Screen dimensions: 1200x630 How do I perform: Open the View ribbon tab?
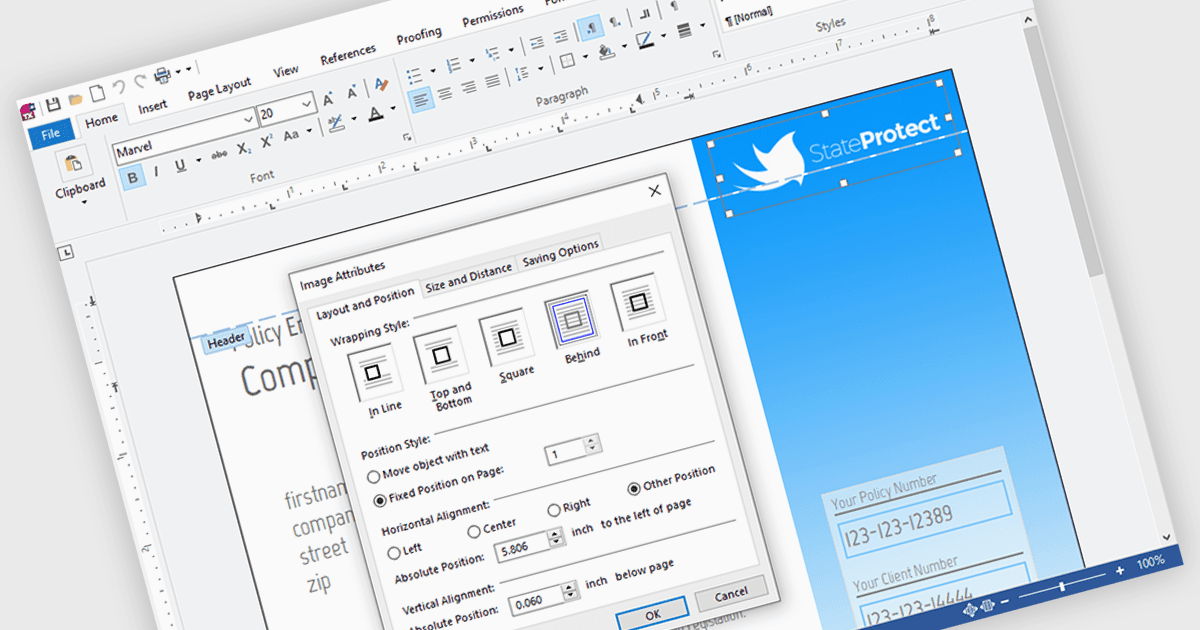(x=286, y=72)
